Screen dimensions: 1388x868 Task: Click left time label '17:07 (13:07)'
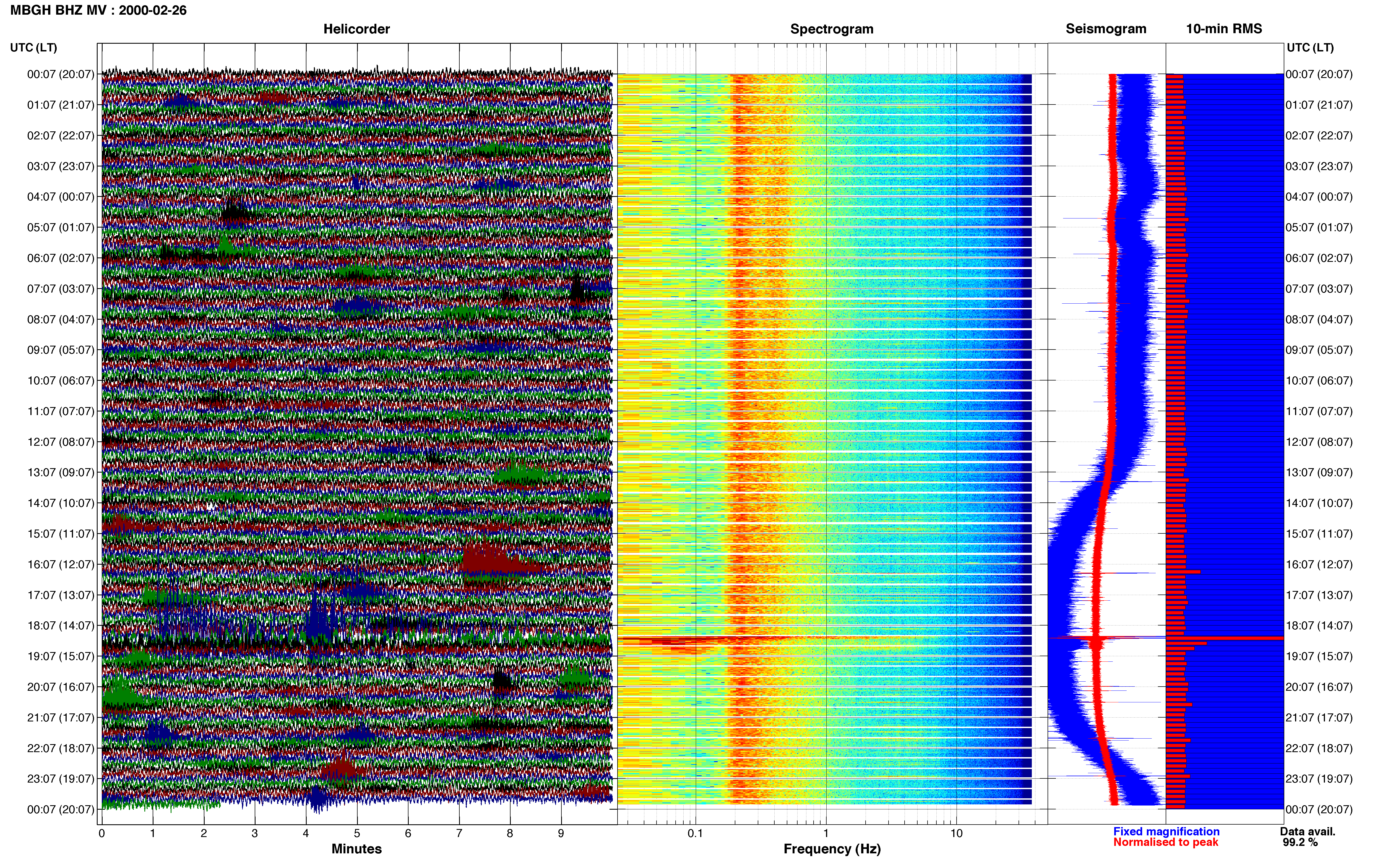60,595
